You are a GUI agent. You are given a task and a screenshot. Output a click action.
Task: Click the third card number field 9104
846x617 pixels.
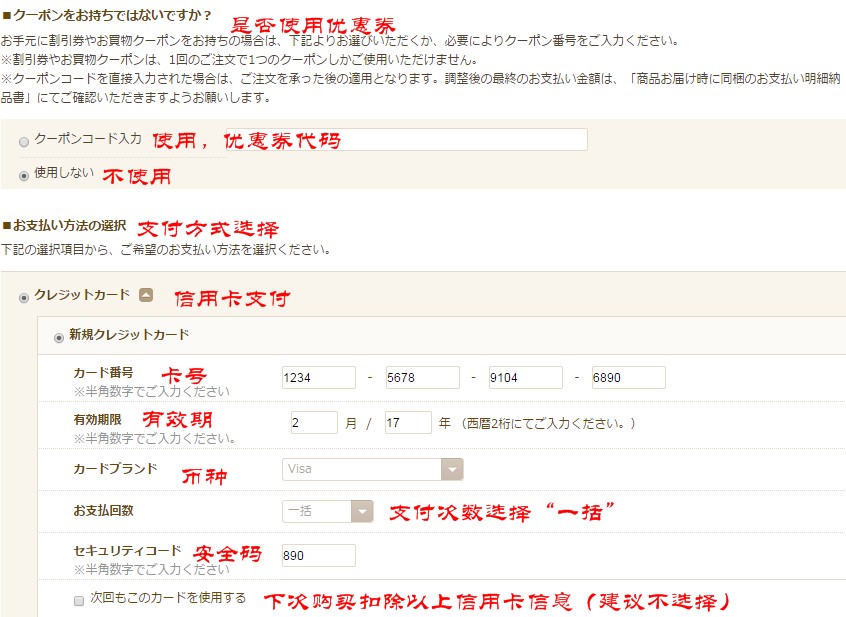(525, 378)
